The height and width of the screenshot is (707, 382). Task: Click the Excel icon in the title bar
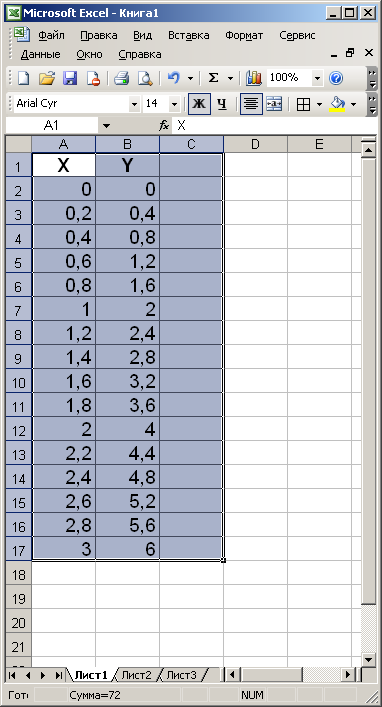tap(14, 13)
